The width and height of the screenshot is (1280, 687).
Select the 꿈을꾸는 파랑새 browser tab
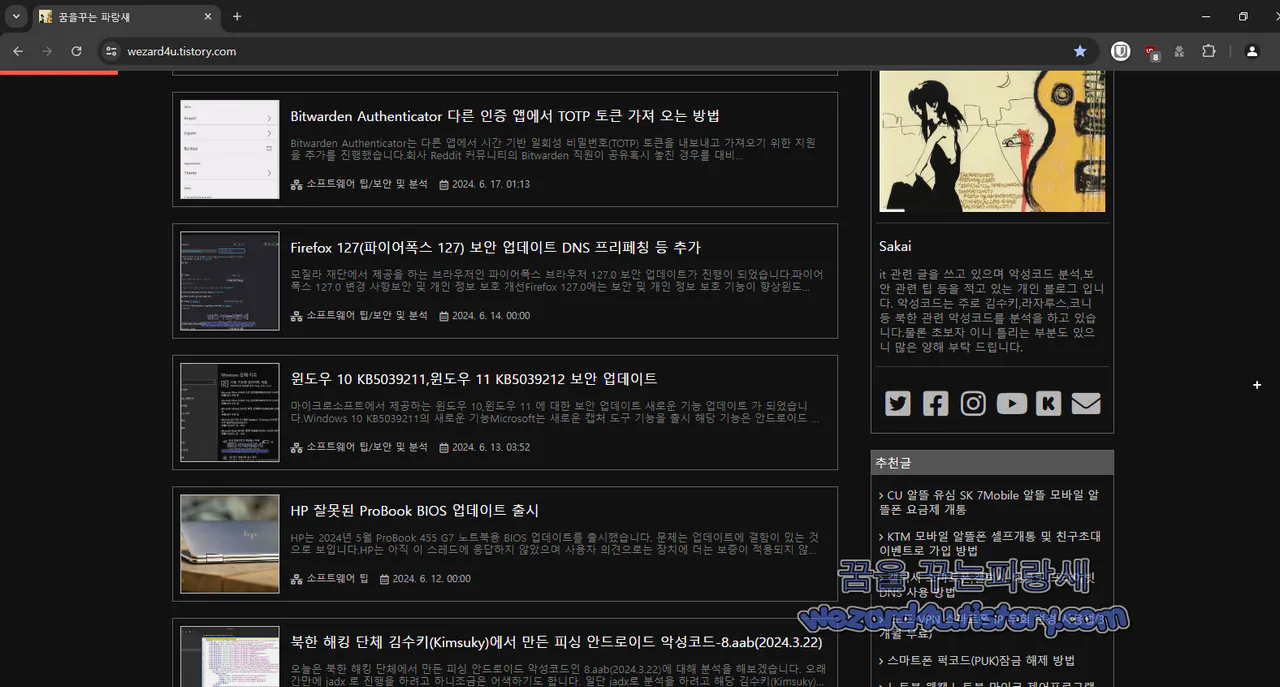125,17
